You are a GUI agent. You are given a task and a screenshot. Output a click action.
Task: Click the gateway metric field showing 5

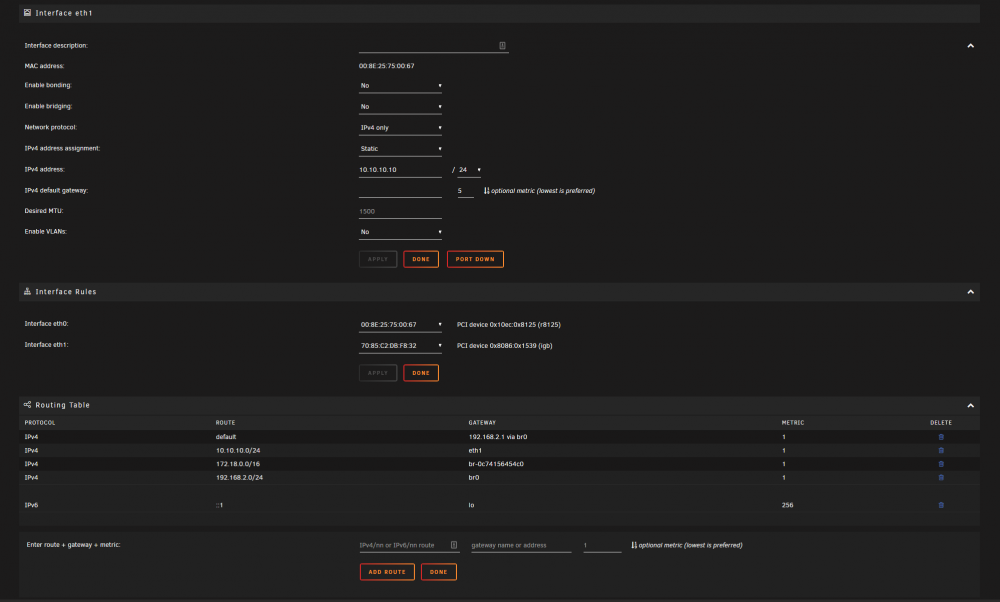point(466,191)
